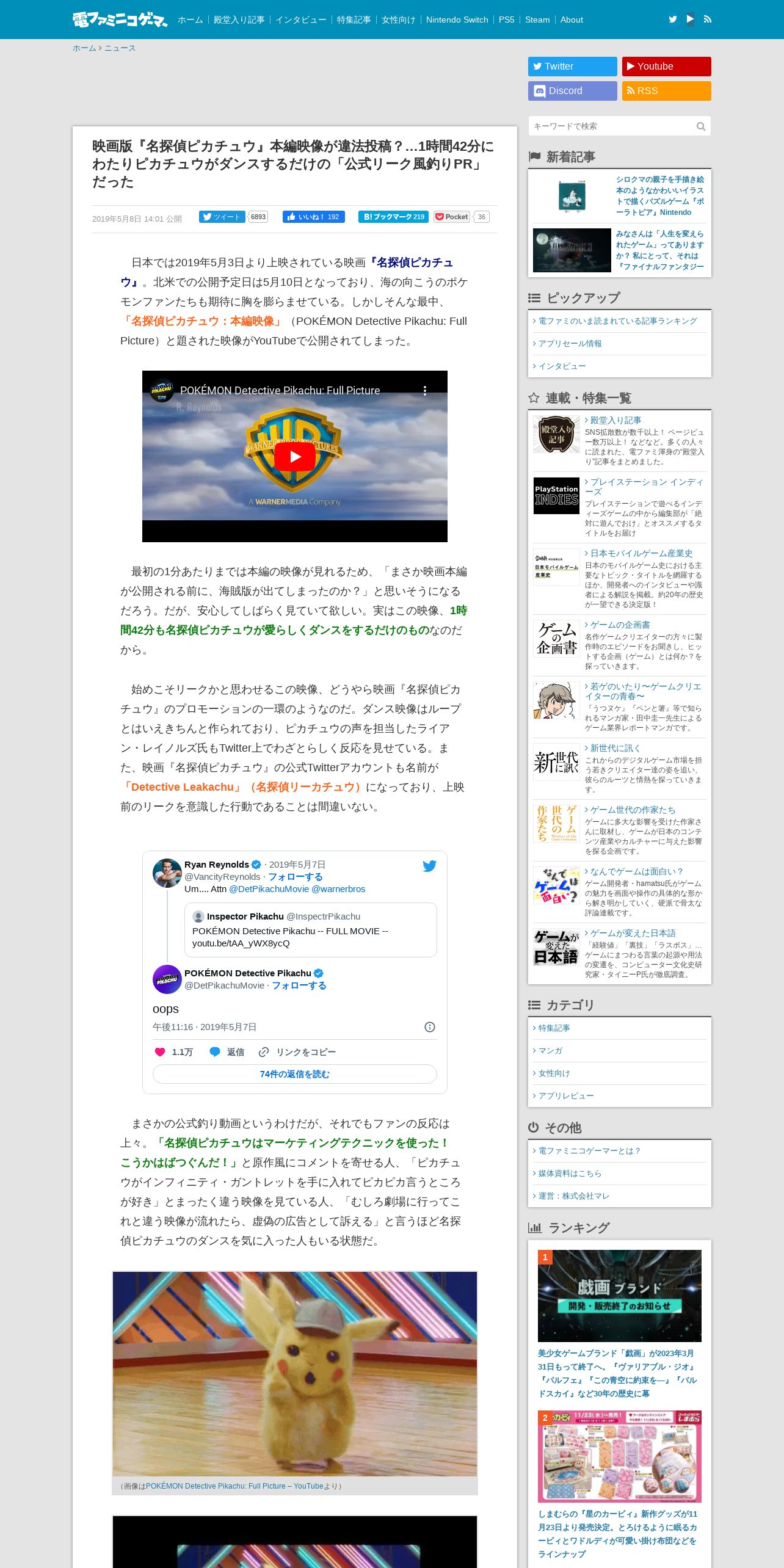Open the Discord sidebar button
784x1568 pixels.
573,91
